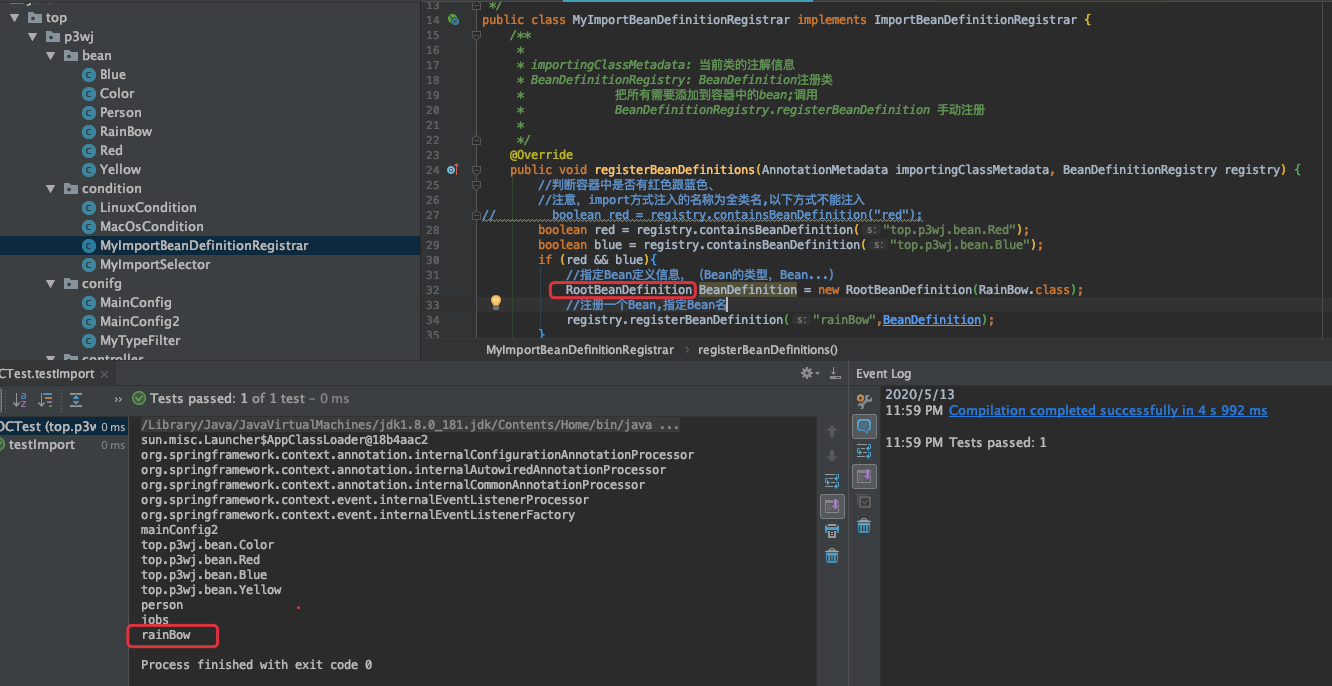Screen dimensions: 1332x686
Task: Click the MainConfig class icon
Action: pos(89,302)
